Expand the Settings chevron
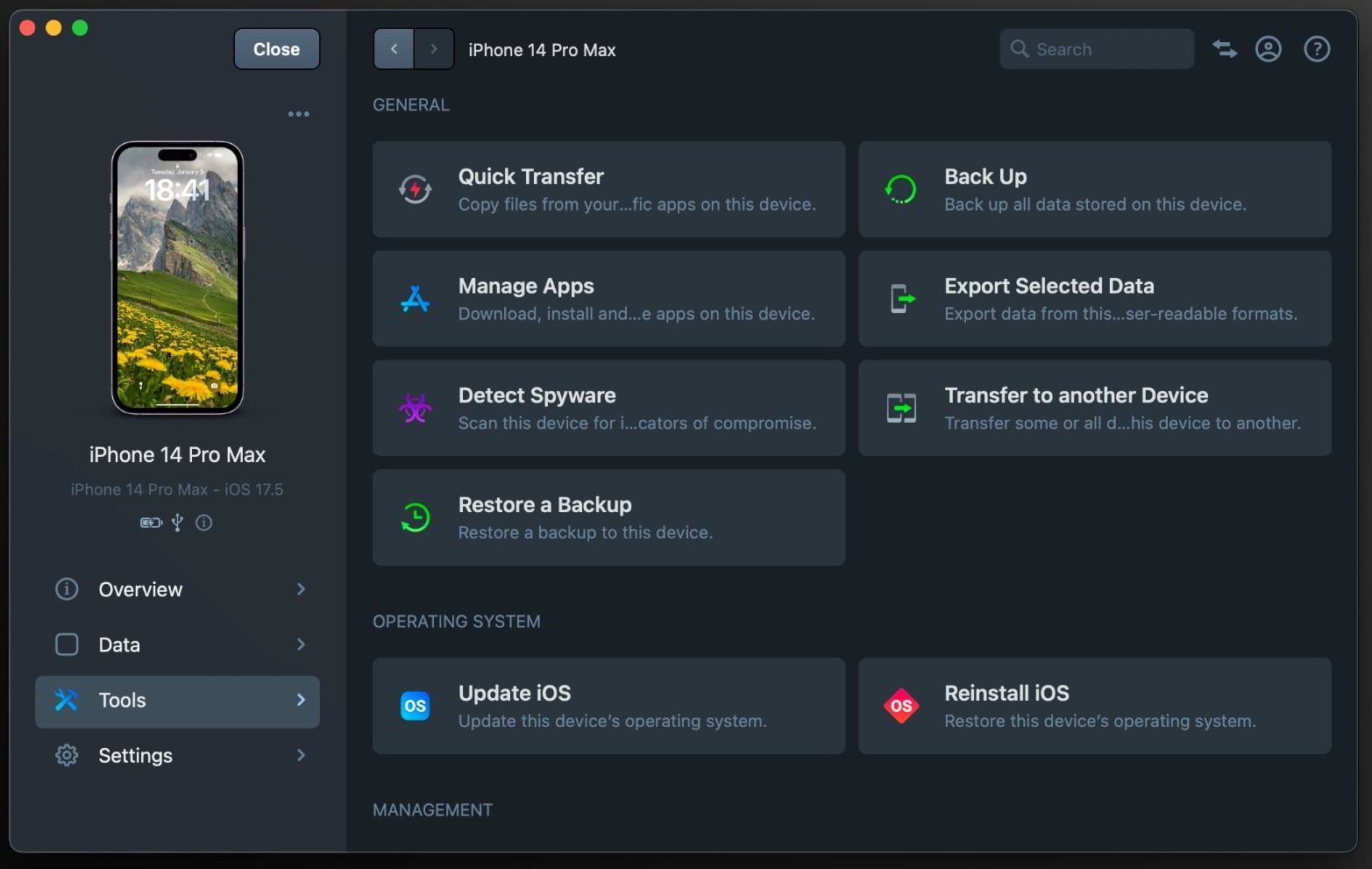The image size is (1372, 869). pyautogui.click(x=301, y=755)
